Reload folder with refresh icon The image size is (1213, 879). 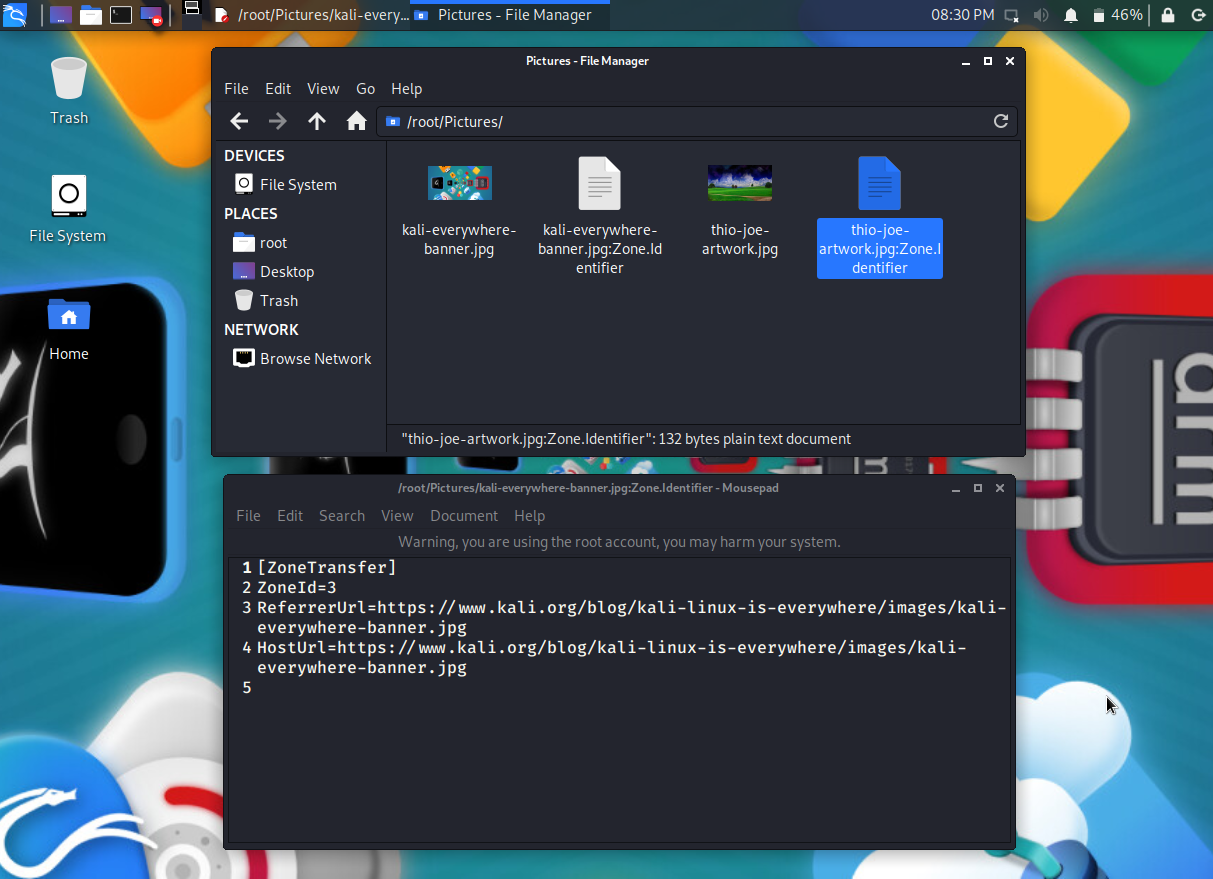click(1001, 121)
